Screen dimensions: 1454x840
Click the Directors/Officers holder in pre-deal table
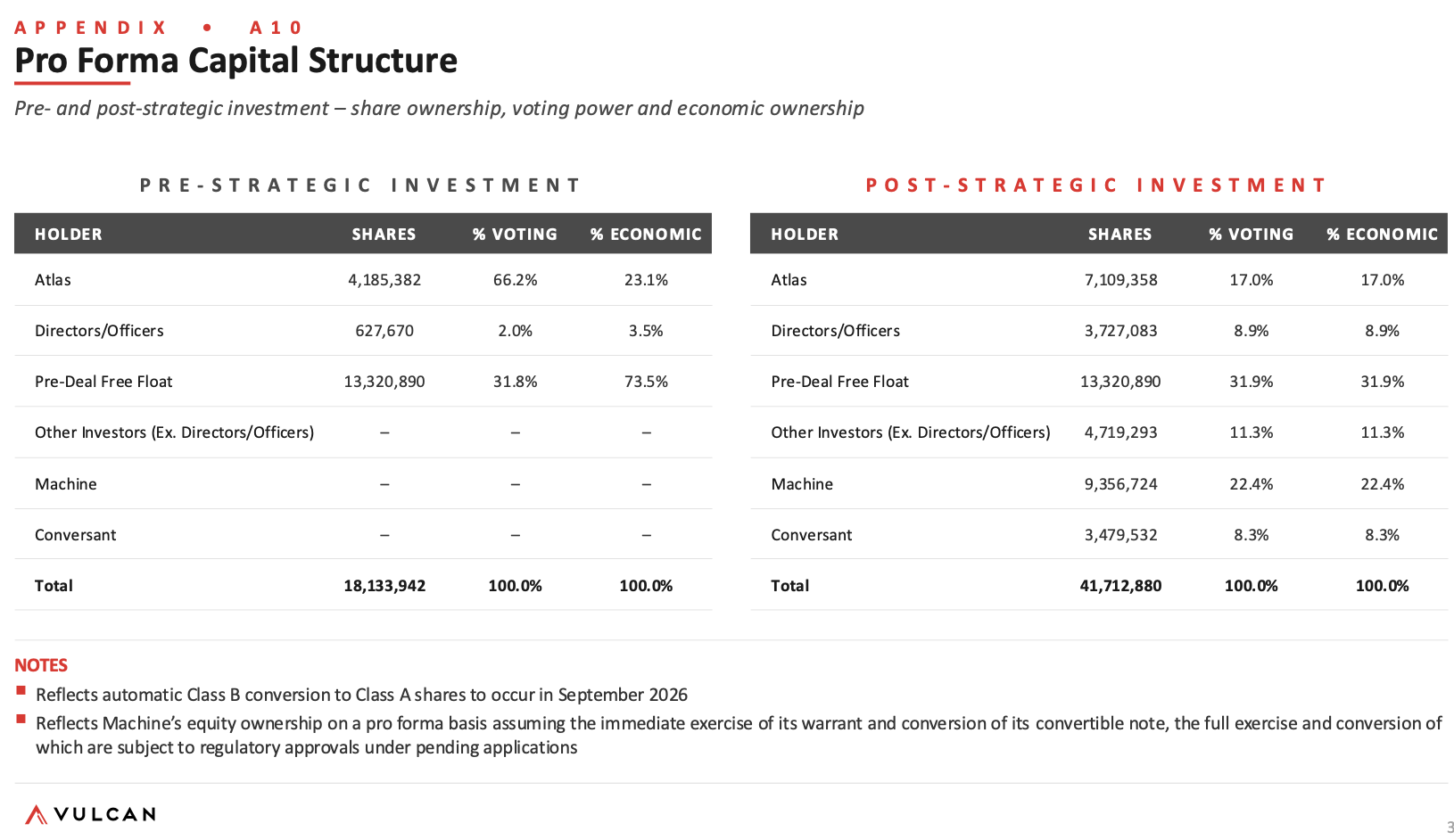99,331
